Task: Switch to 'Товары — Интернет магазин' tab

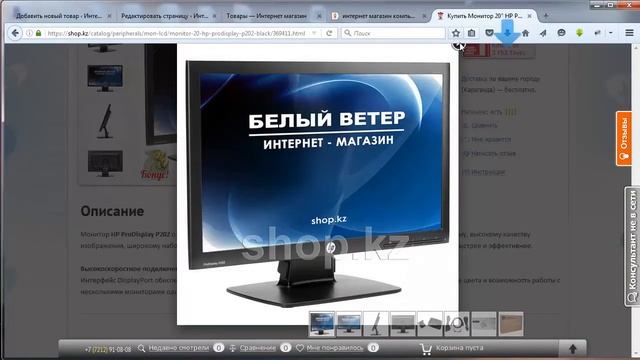Action: click(267, 16)
